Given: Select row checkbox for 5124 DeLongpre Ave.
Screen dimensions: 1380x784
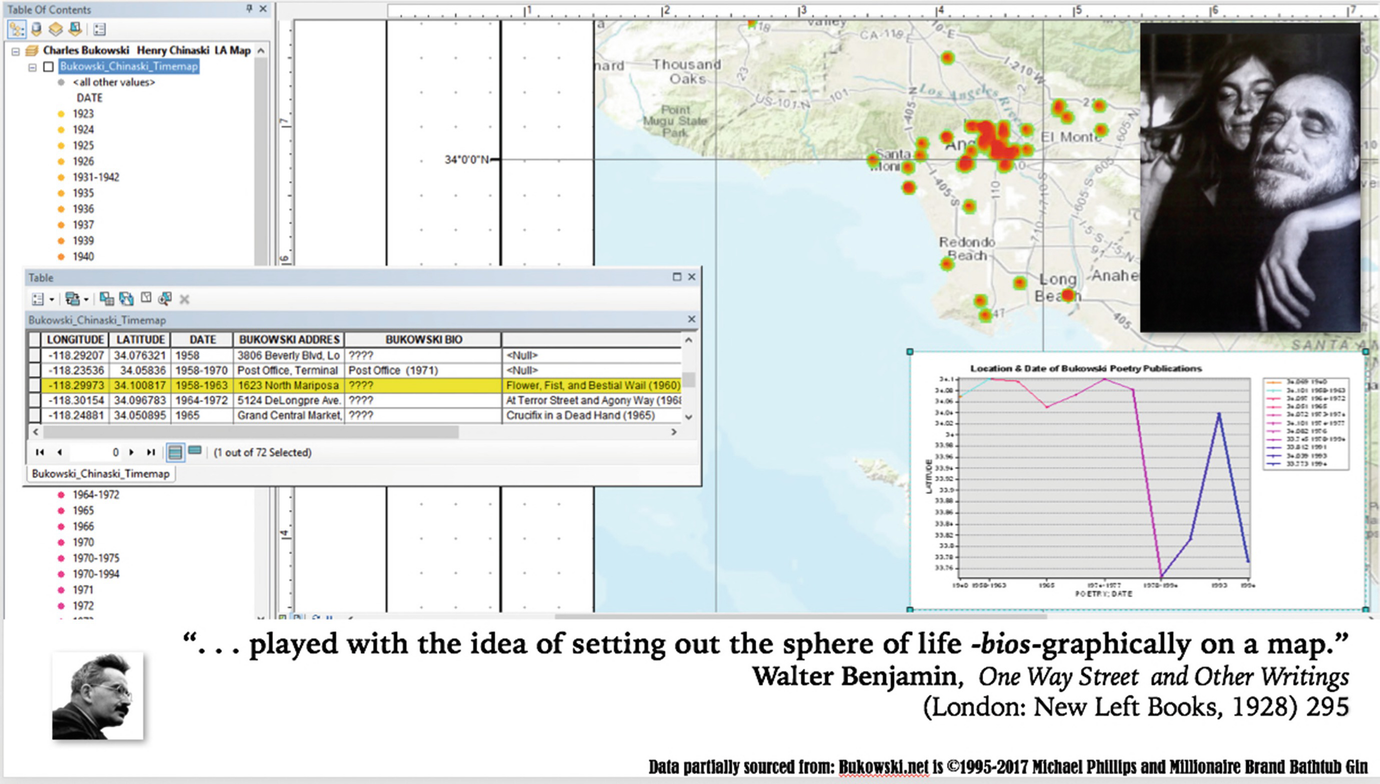Looking at the screenshot, I should 35,400.
